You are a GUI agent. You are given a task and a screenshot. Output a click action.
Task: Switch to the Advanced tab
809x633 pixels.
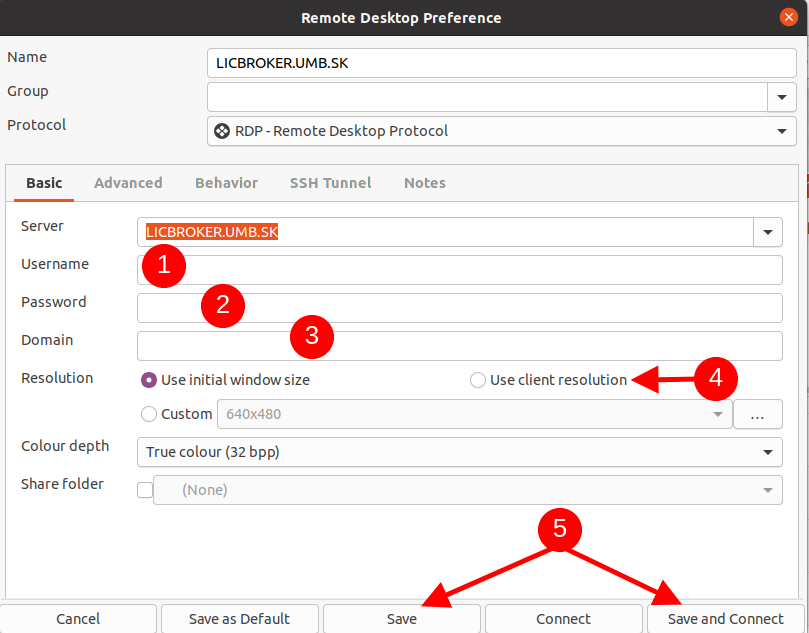pos(128,183)
